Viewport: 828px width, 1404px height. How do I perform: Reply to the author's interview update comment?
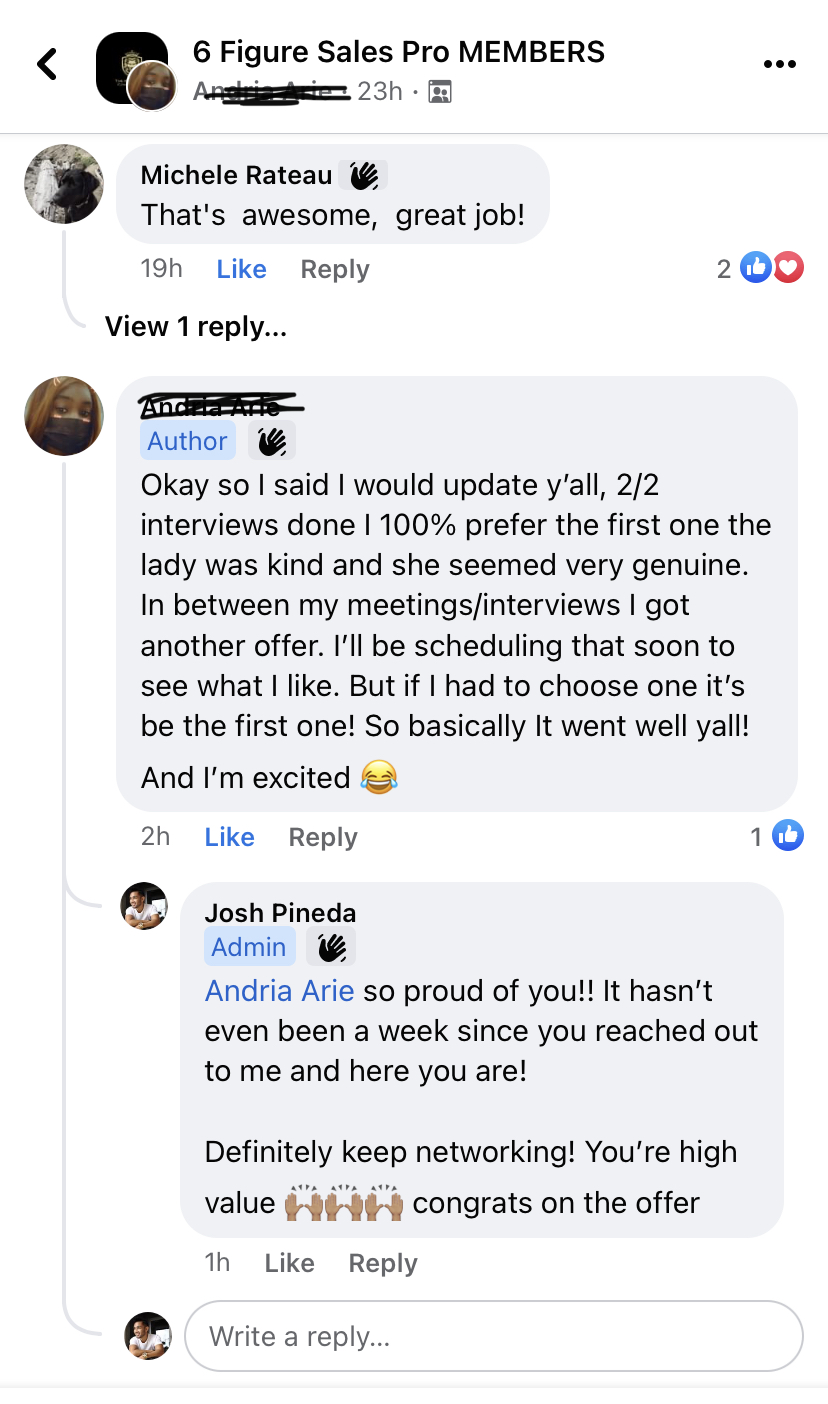pyautogui.click(x=322, y=837)
